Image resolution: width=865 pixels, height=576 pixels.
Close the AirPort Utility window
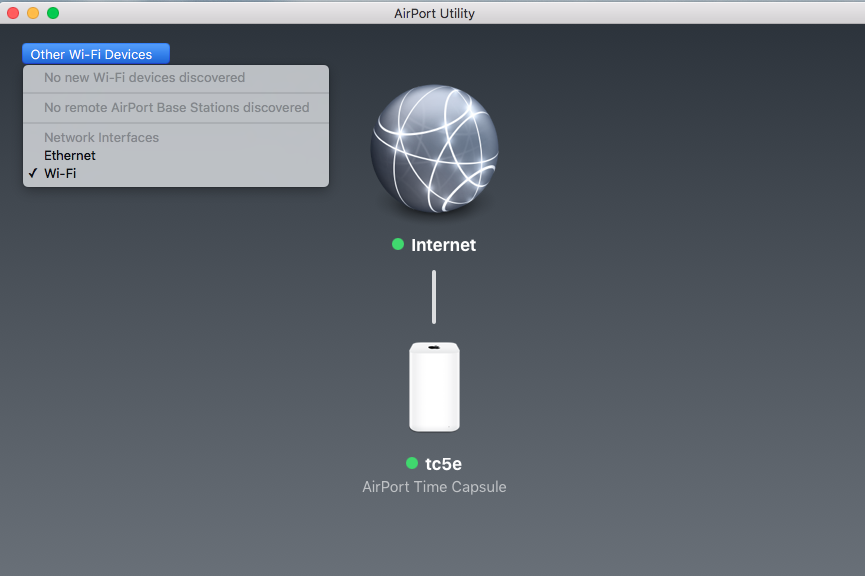point(13,13)
